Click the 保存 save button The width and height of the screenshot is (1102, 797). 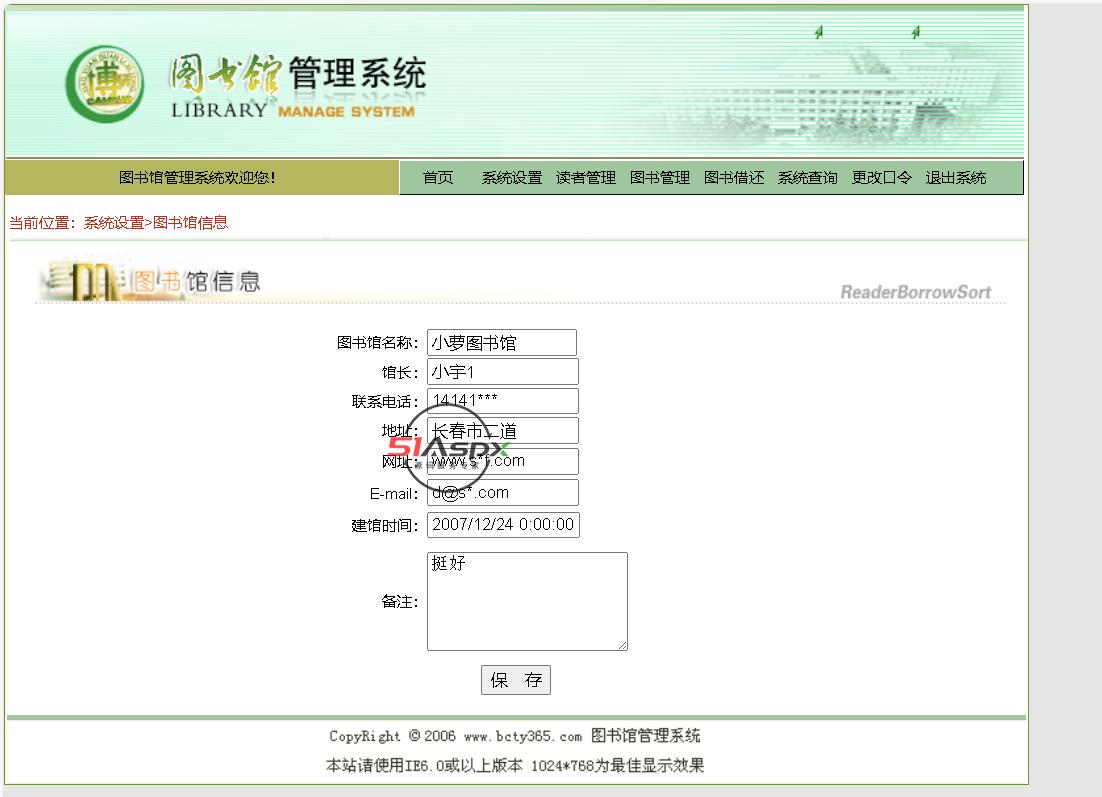(516, 680)
